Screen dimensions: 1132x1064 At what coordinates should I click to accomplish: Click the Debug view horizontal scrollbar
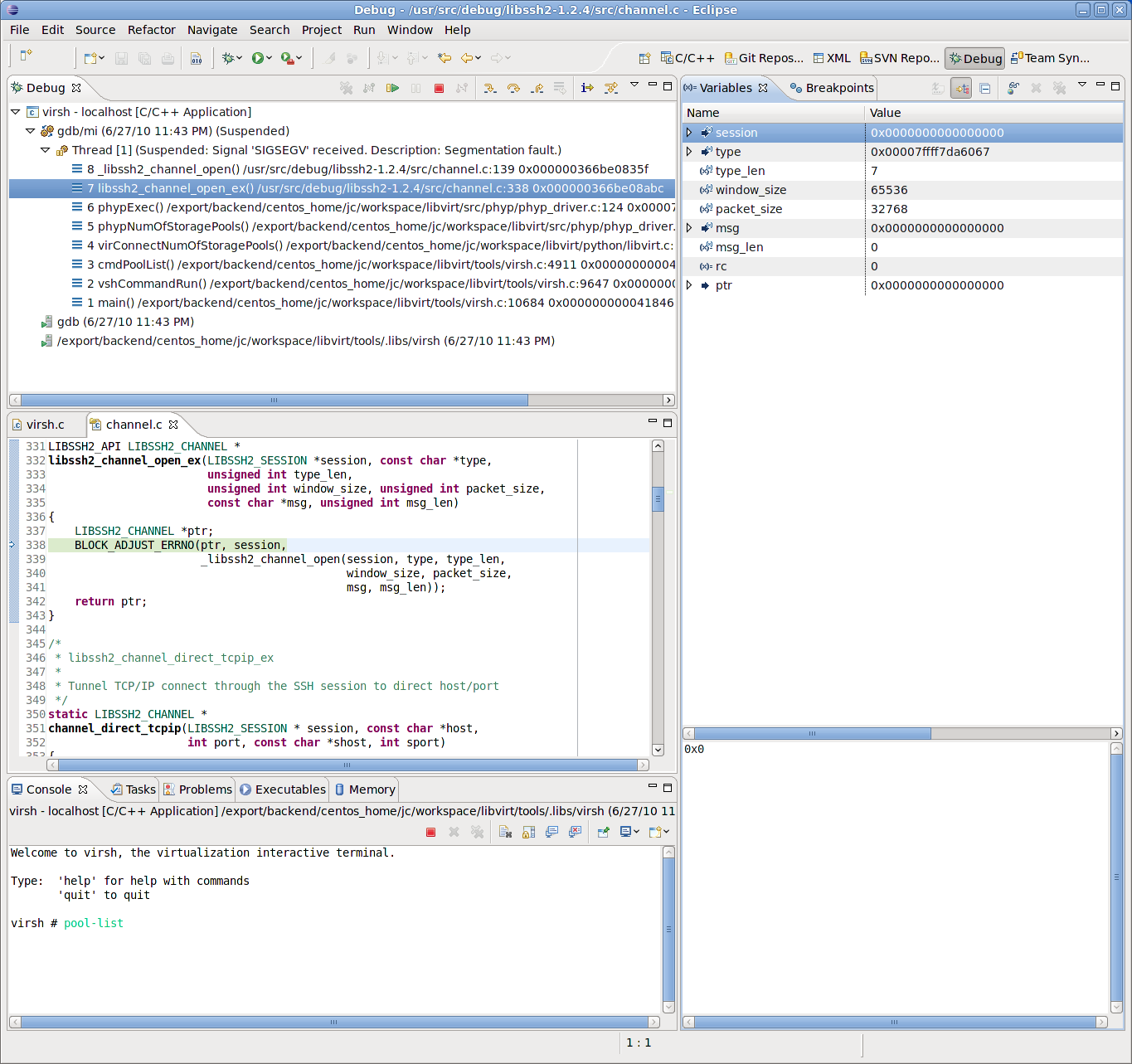click(x=274, y=401)
